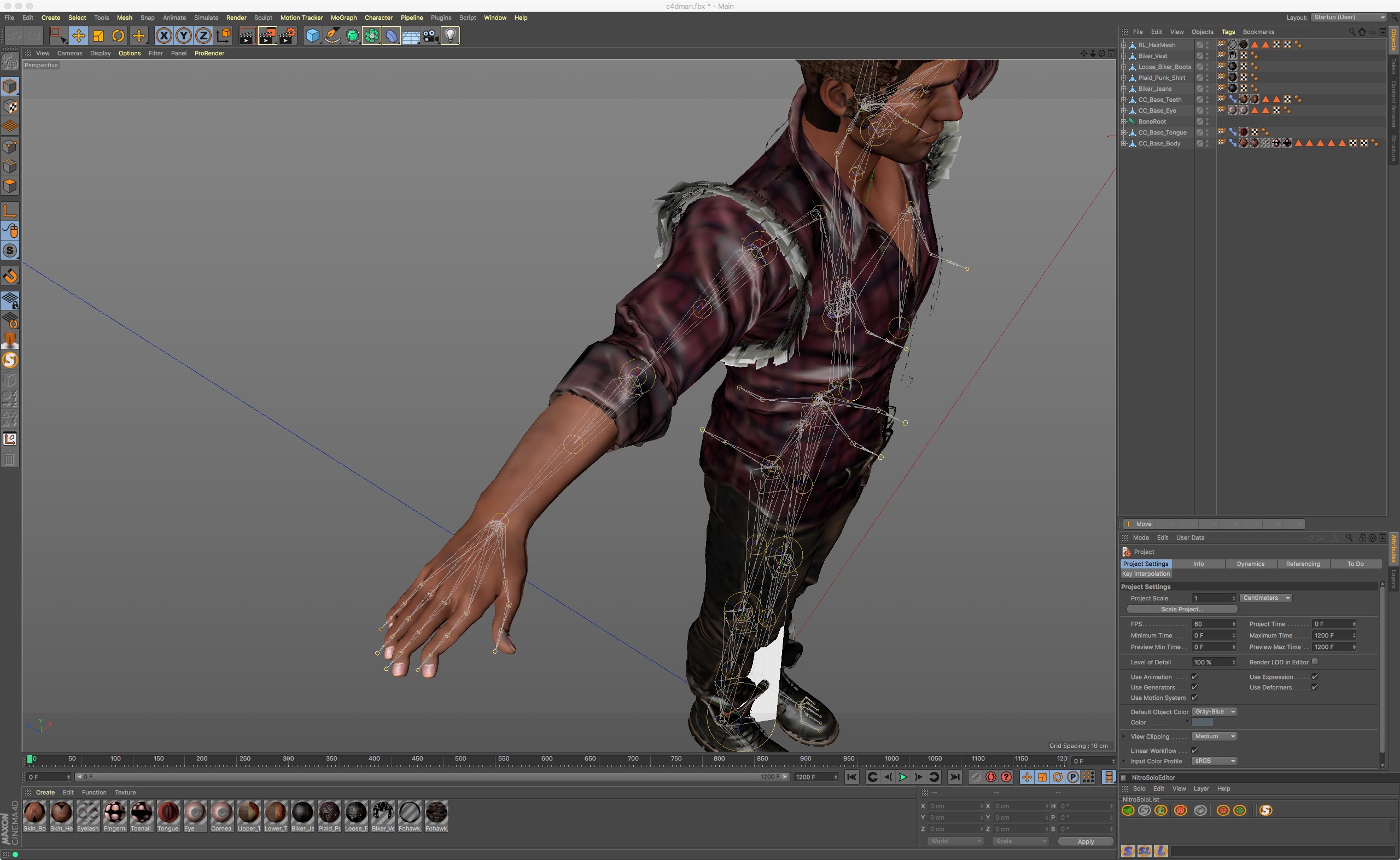Viewport: 1400px width, 860px height.
Task: Click the Scale tool icon
Action: pos(98,36)
